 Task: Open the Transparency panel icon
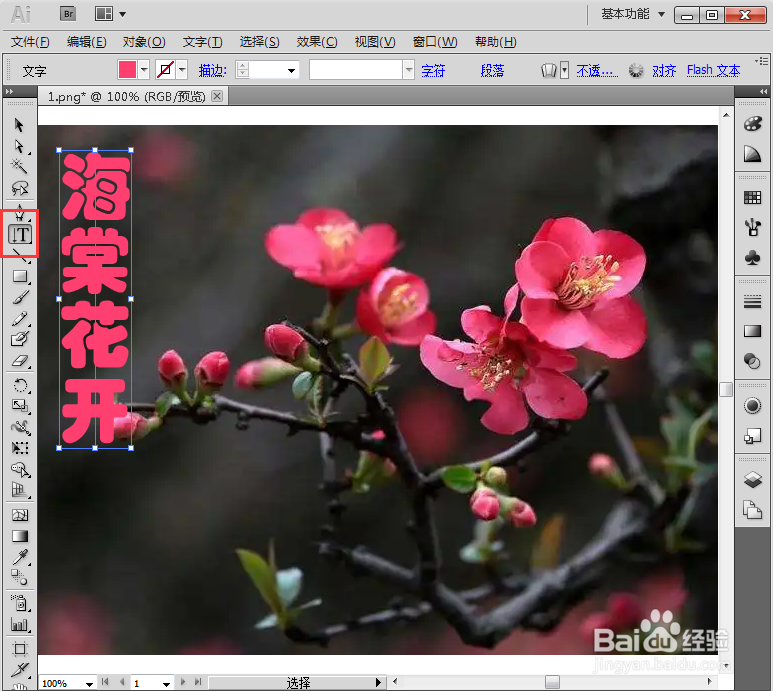point(752,361)
